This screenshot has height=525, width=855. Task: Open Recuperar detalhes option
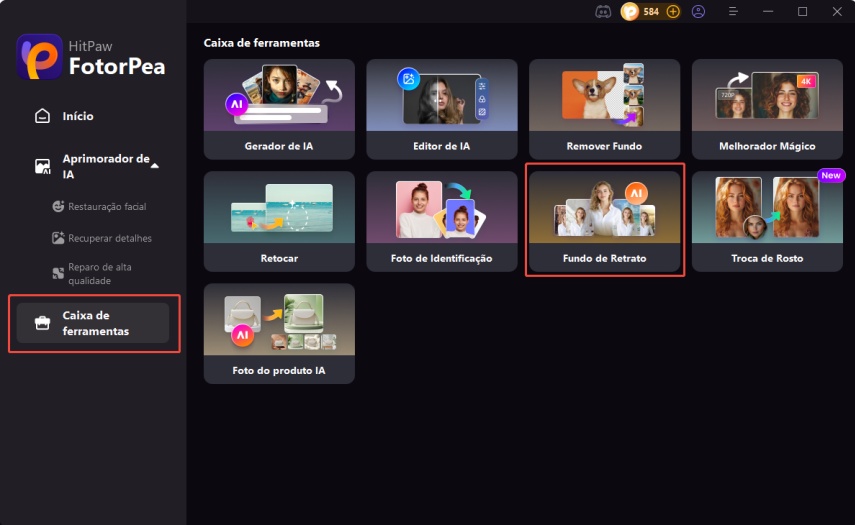pyautogui.click(x=110, y=238)
